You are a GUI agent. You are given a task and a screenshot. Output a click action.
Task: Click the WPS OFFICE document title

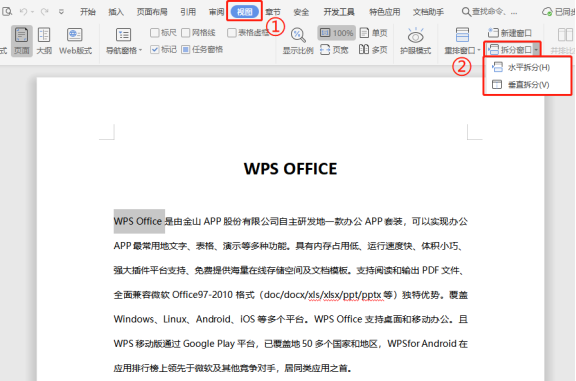[290, 169]
